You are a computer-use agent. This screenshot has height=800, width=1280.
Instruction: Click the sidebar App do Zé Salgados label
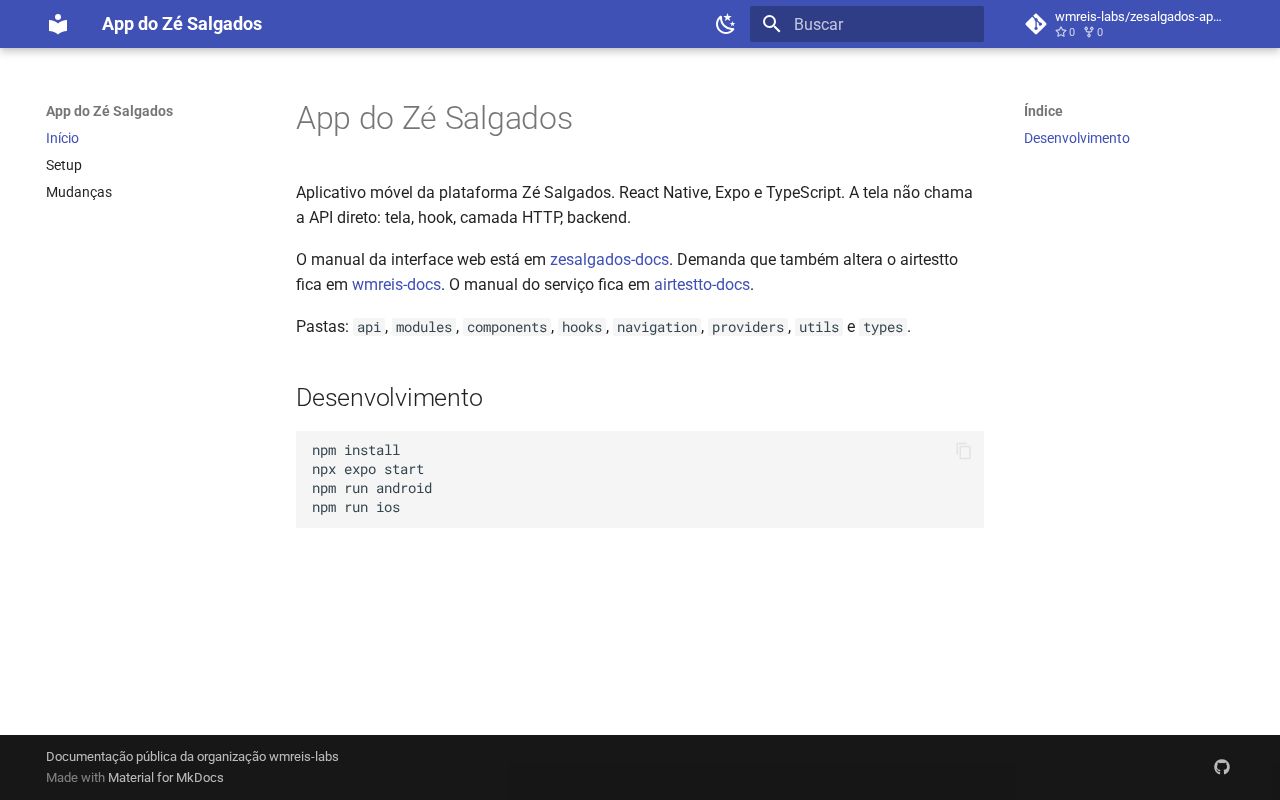point(110,111)
